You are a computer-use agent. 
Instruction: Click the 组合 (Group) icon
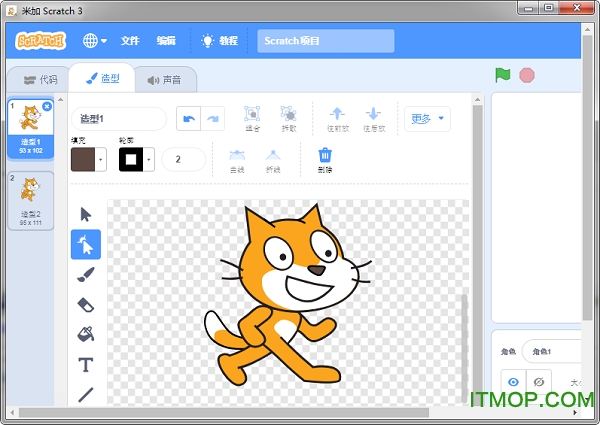(x=252, y=119)
